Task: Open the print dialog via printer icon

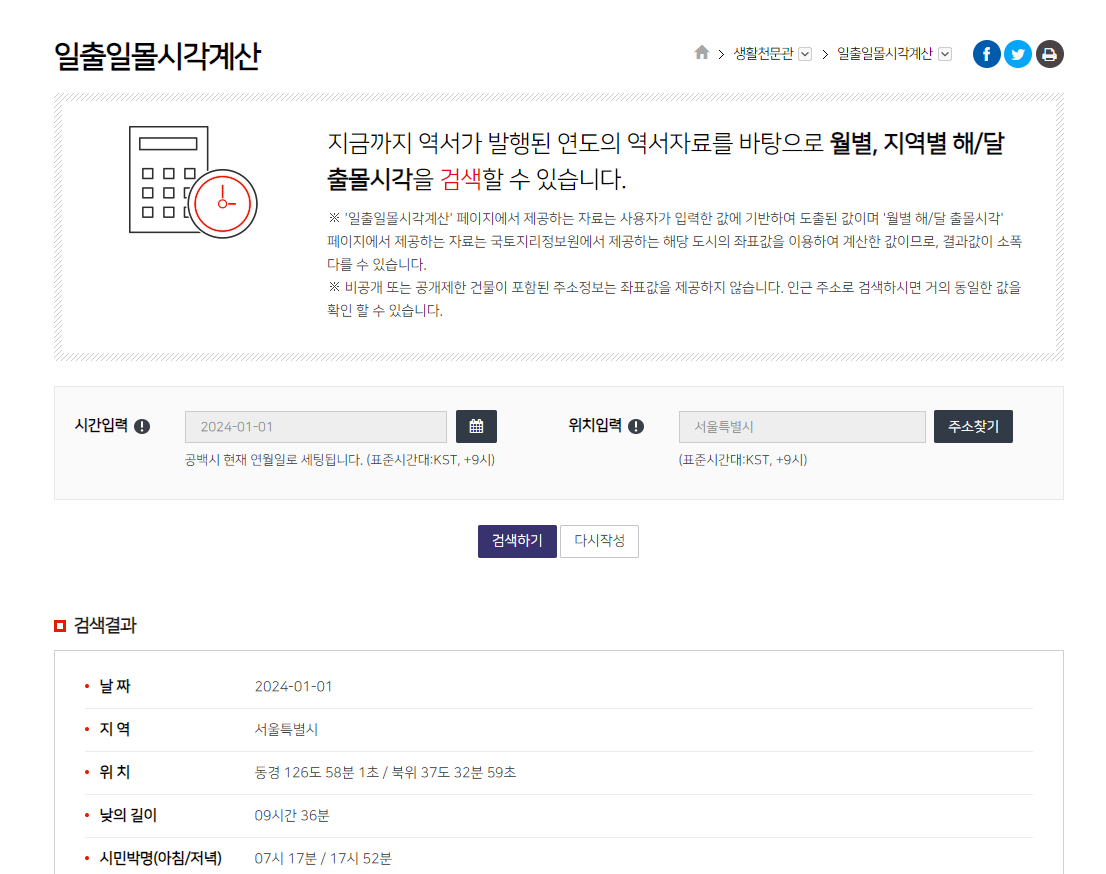Action: click(1048, 54)
